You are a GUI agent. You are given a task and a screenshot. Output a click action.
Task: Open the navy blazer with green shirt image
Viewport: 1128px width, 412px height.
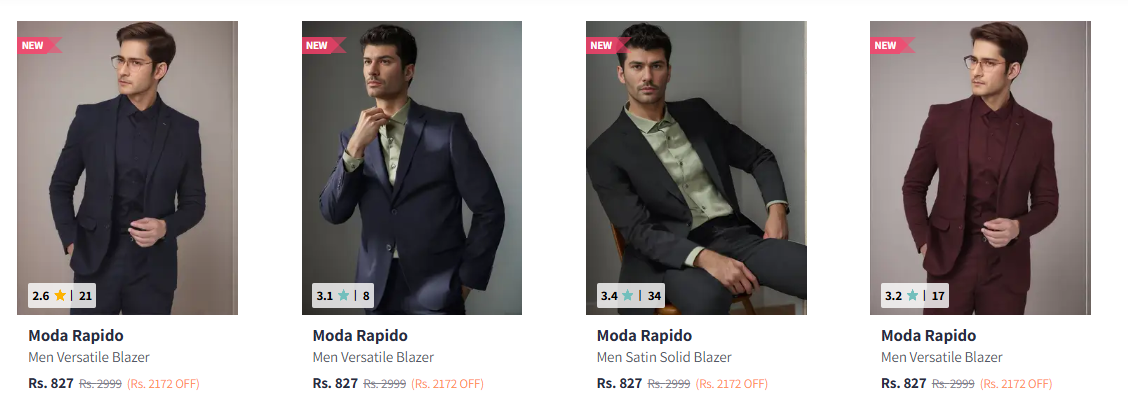(x=411, y=168)
